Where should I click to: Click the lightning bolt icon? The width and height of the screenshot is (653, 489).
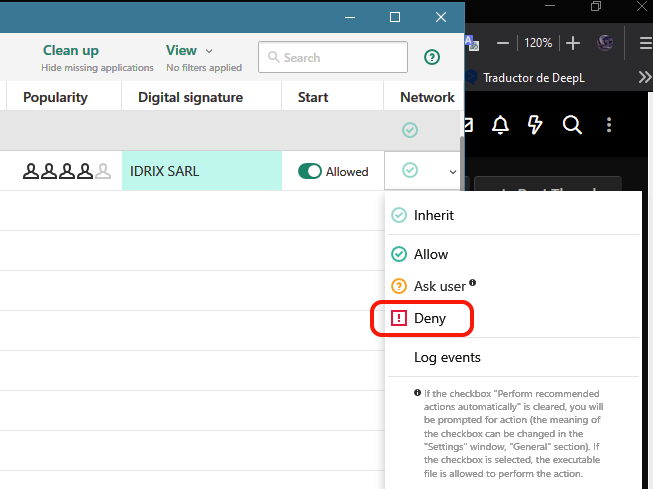535,124
